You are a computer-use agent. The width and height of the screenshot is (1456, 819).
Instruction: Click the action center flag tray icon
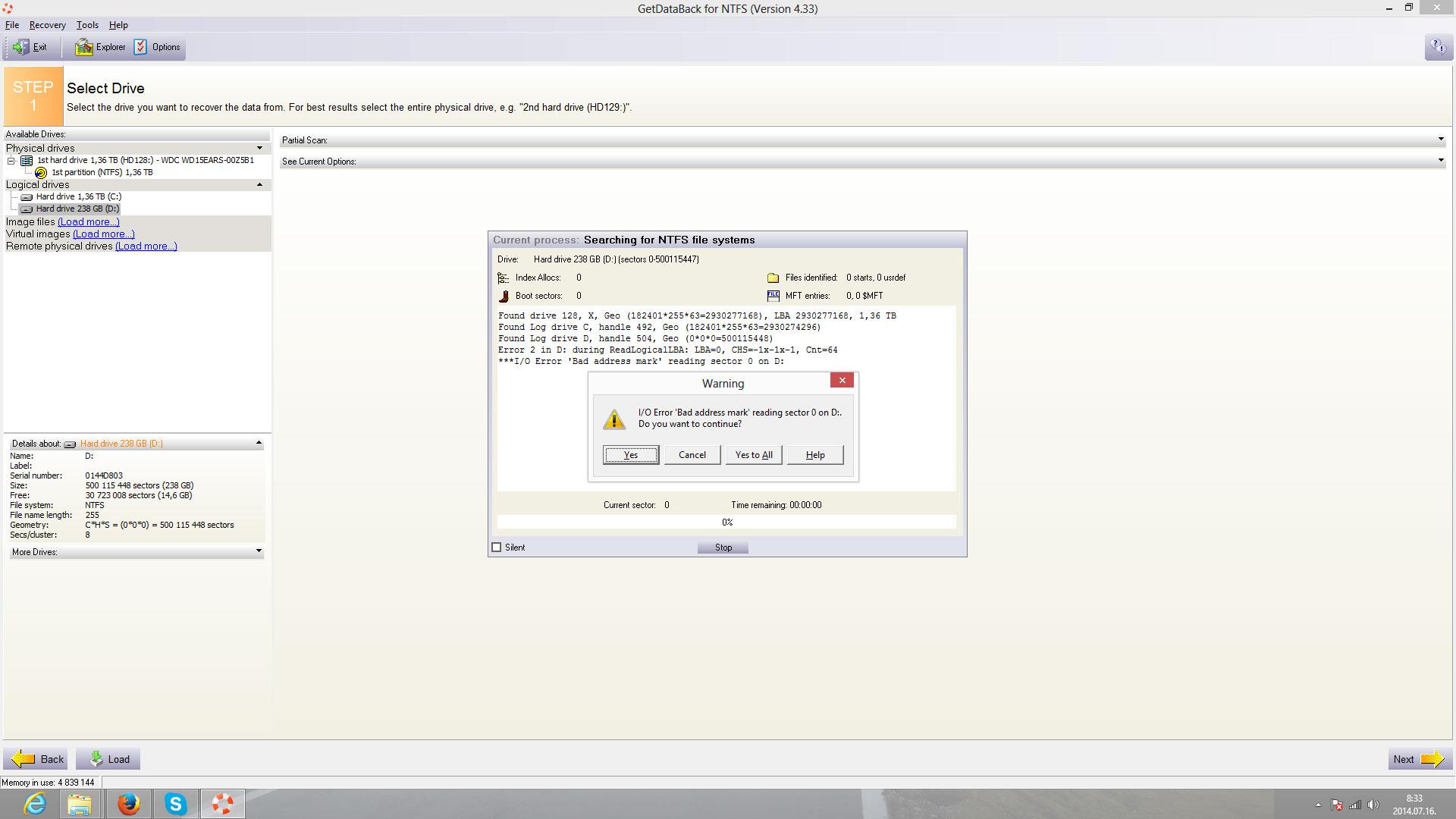(x=1337, y=805)
